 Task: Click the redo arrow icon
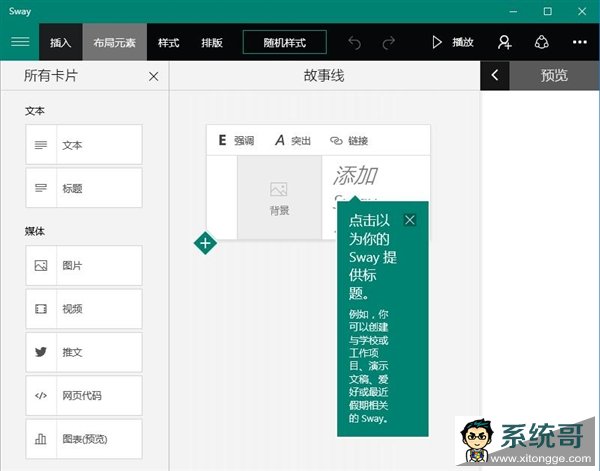pos(388,42)
